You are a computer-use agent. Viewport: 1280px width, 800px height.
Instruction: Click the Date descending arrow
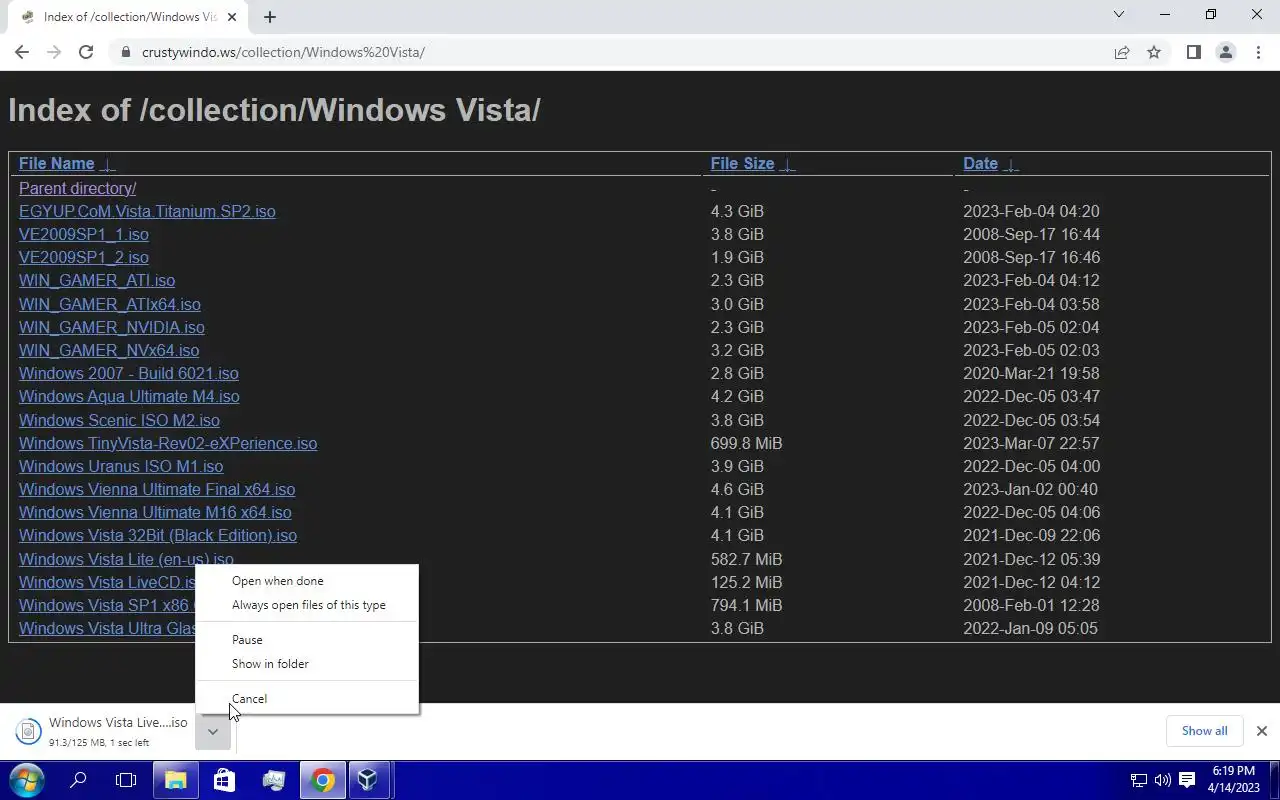(1011, 165)
